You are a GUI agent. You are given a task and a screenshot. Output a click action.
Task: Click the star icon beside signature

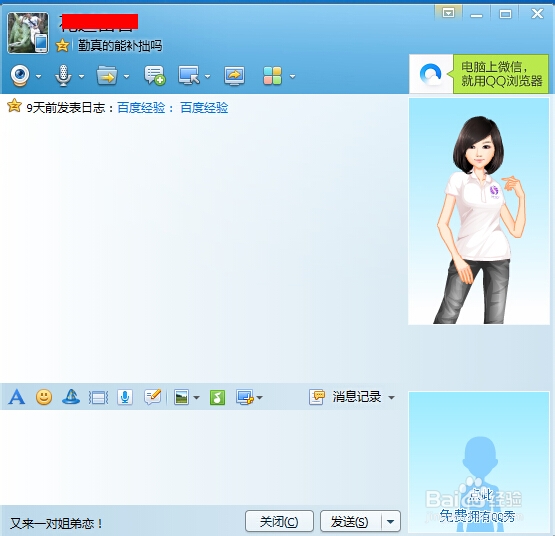click(x=62, y=45)
